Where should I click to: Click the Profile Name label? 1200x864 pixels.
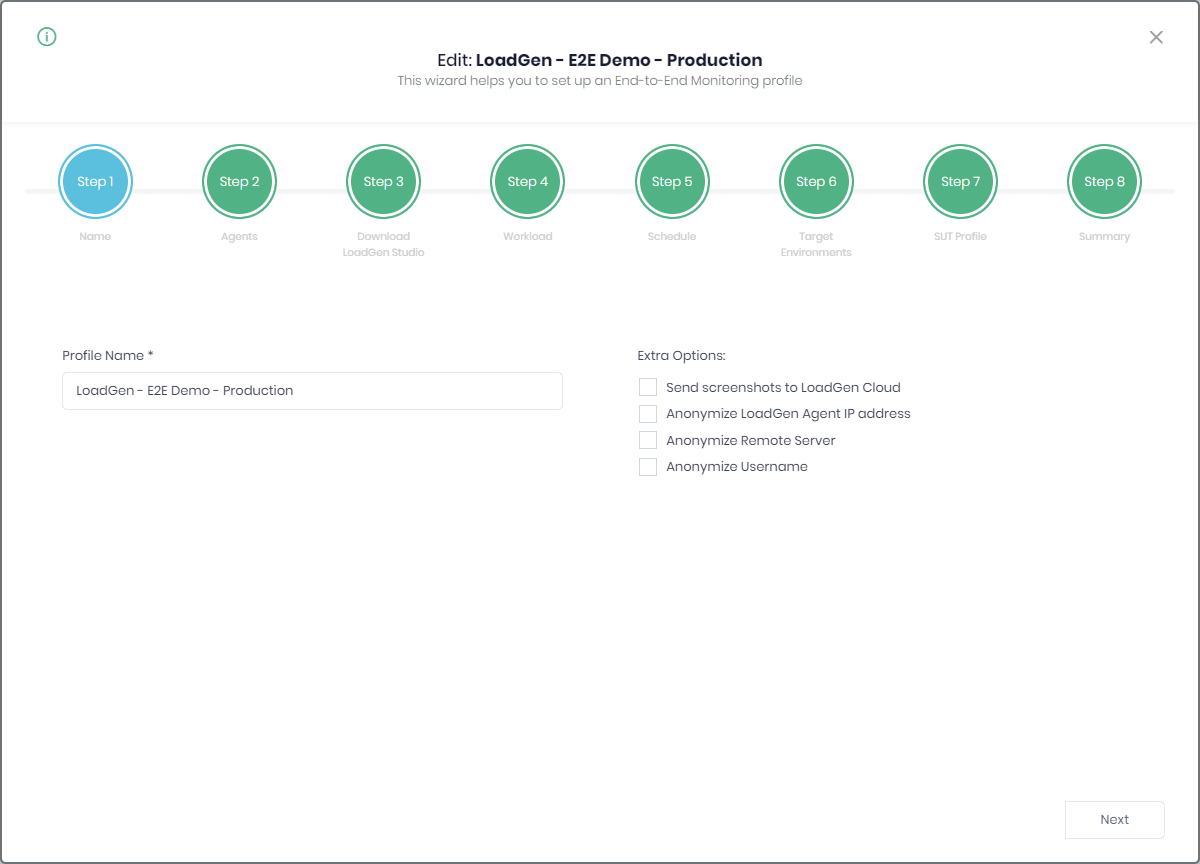[108, 355]
